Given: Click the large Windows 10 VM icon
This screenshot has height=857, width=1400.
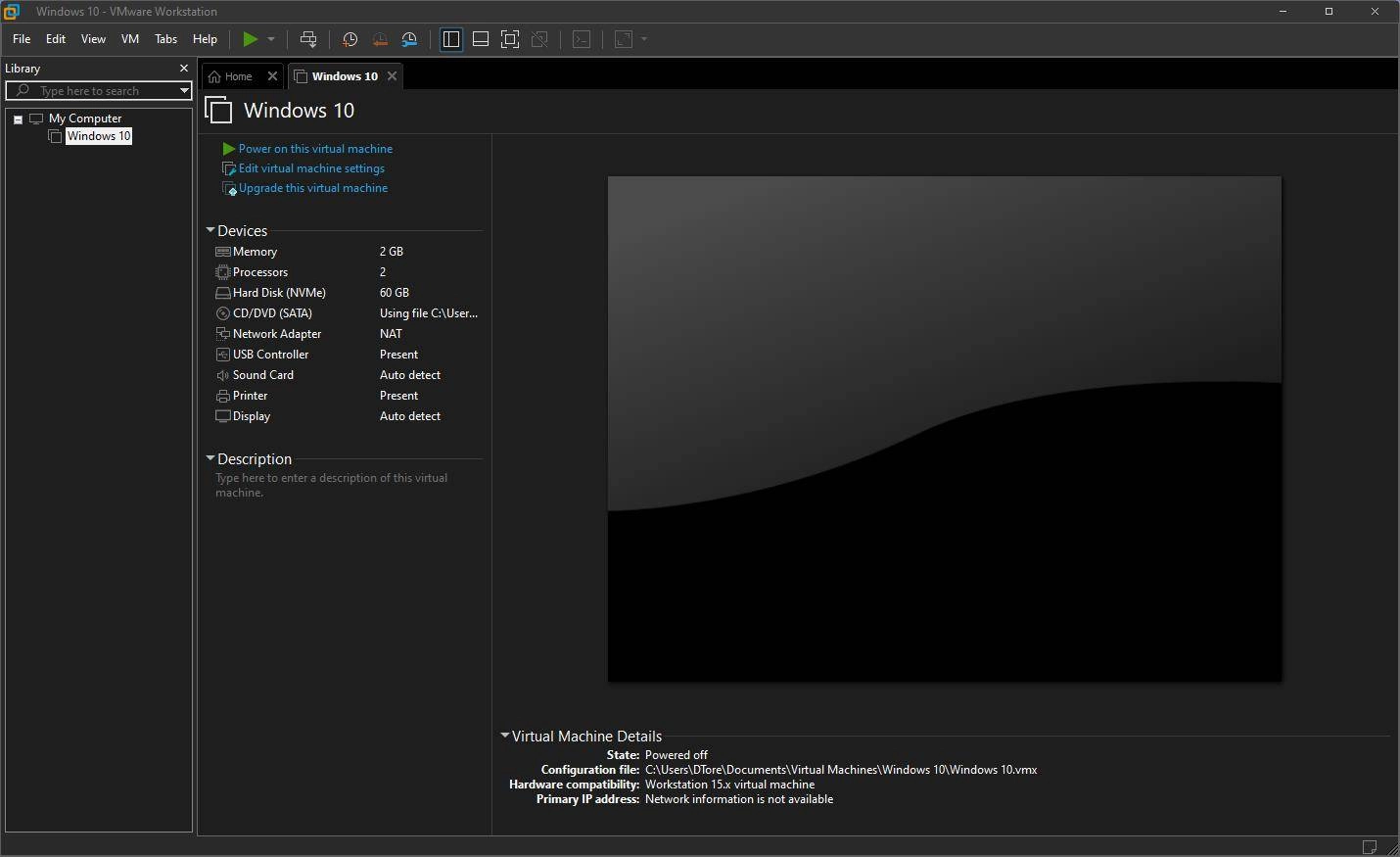Looking at the screenshot, I should coord(218,110).
